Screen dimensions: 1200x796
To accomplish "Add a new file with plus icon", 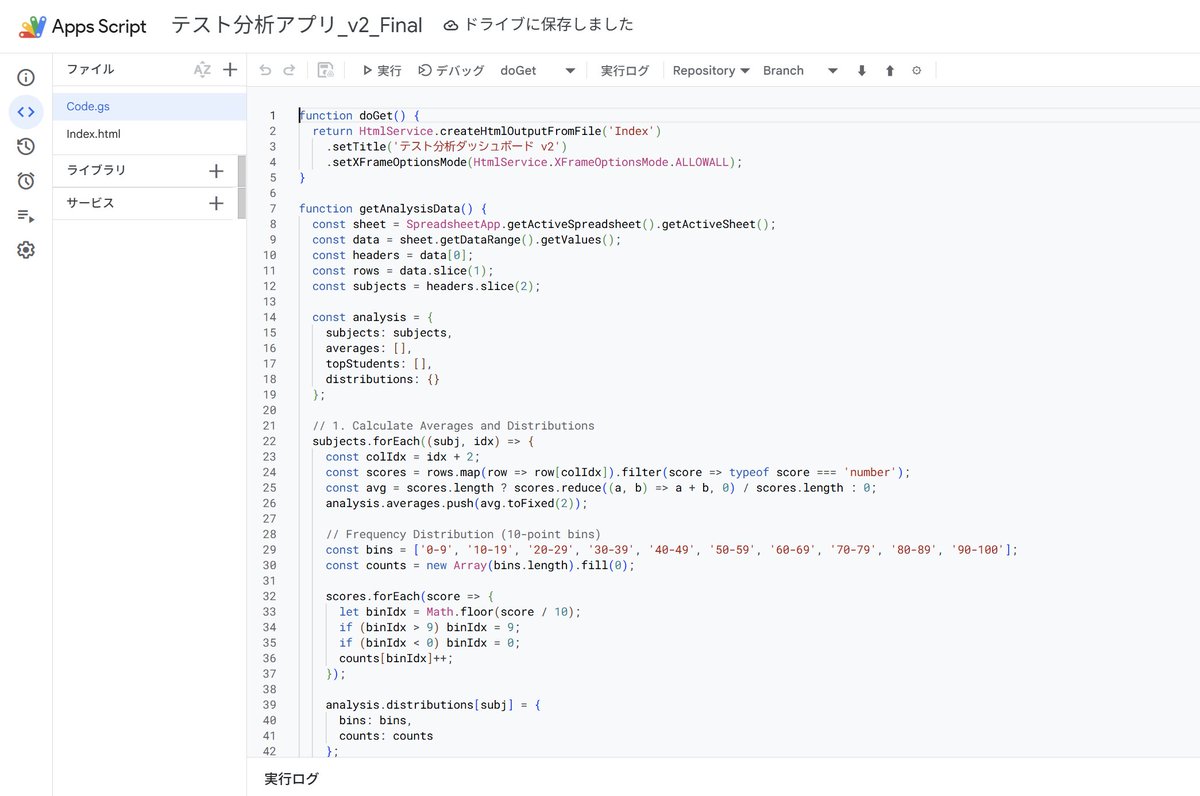I will [230, 70].
